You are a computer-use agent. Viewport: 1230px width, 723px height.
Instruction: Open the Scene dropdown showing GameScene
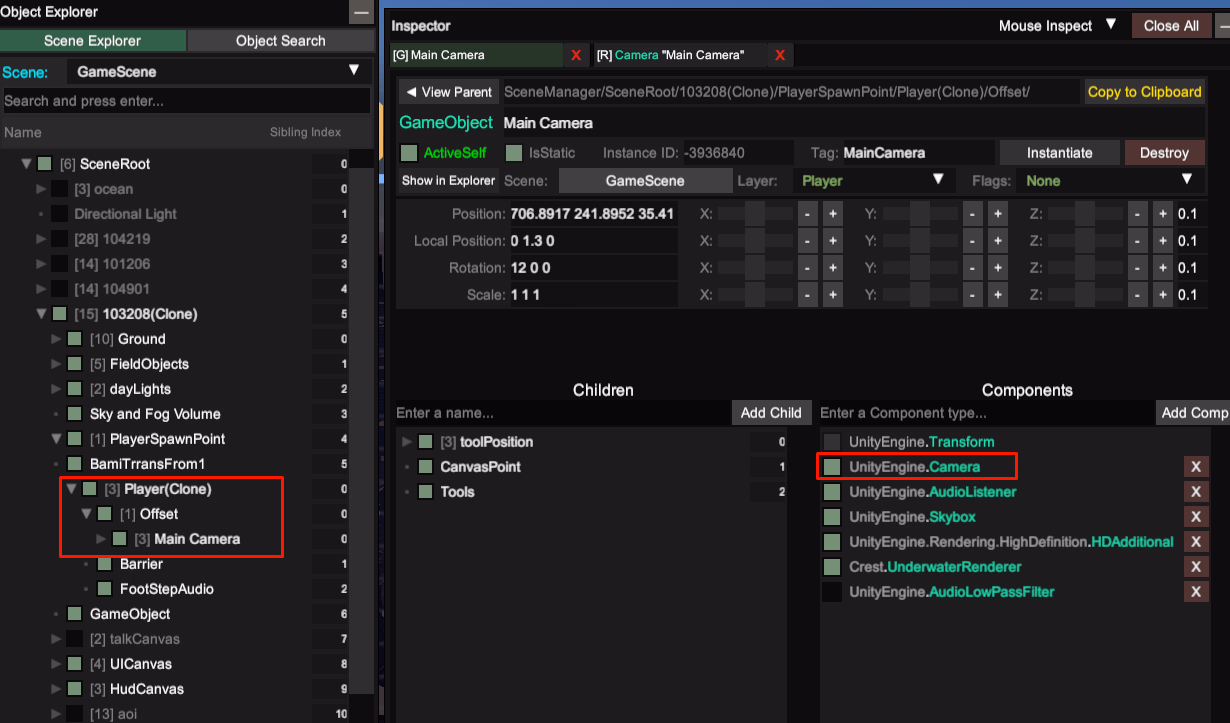[218, 71]
